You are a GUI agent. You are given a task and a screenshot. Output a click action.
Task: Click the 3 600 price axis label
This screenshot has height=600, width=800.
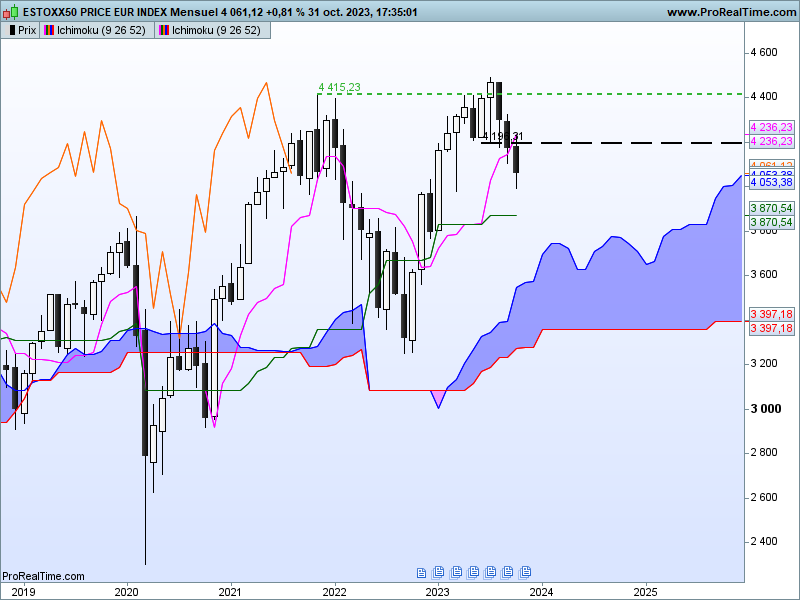coord(764,274)
